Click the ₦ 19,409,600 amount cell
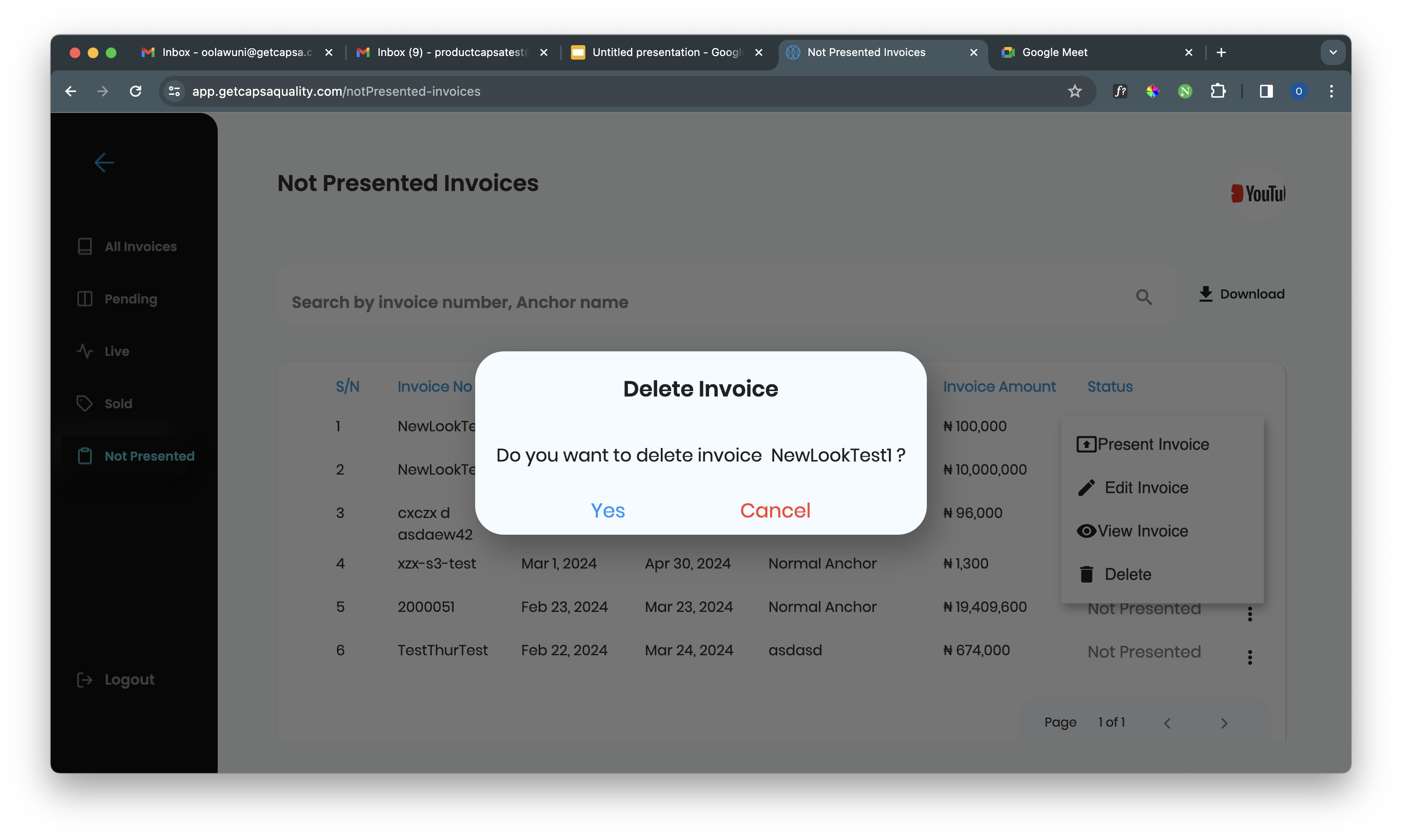The width and height of the screenshot is (1402, 840). click(984, 607)
